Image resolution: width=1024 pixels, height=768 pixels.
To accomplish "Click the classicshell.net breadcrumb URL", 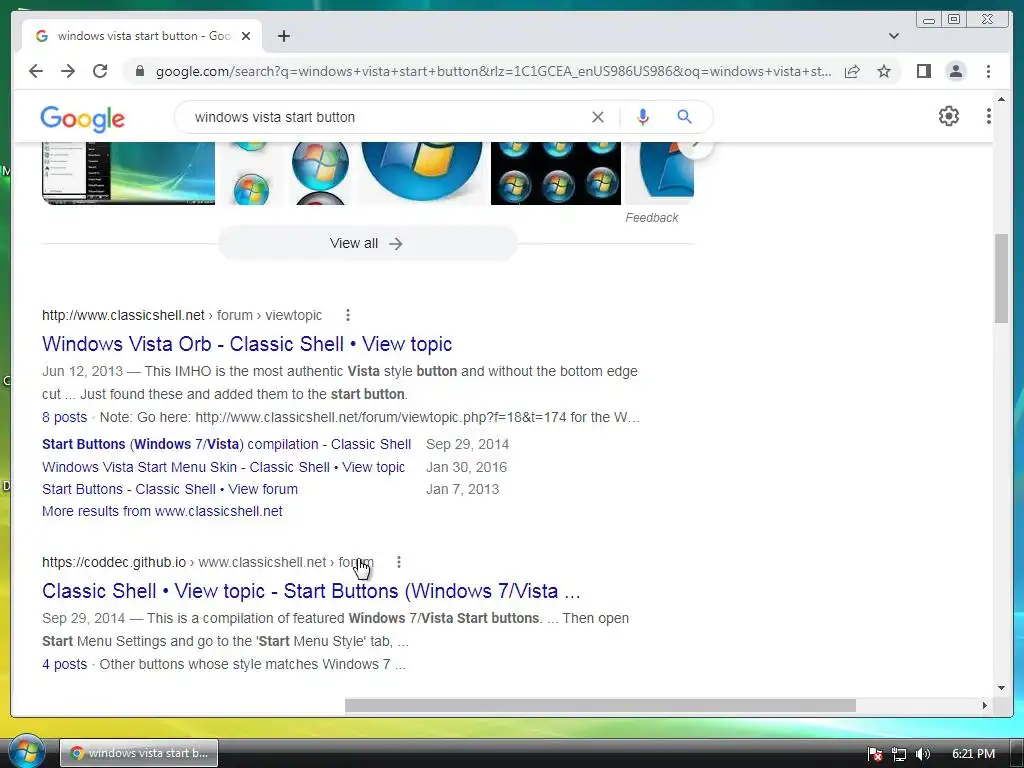I will pos(182,315).
